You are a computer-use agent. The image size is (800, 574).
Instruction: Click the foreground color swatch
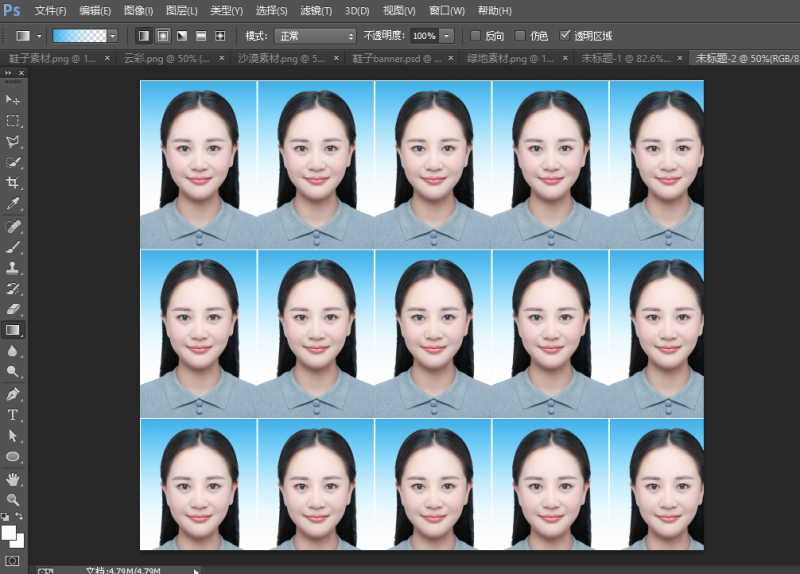[x=8, y=532]
